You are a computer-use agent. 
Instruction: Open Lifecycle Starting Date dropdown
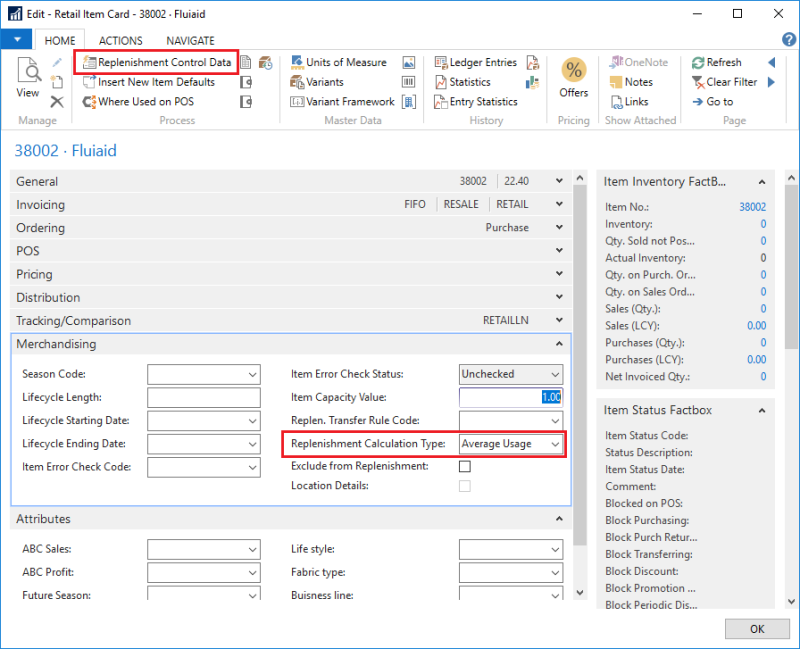click(x=253, y=420)
